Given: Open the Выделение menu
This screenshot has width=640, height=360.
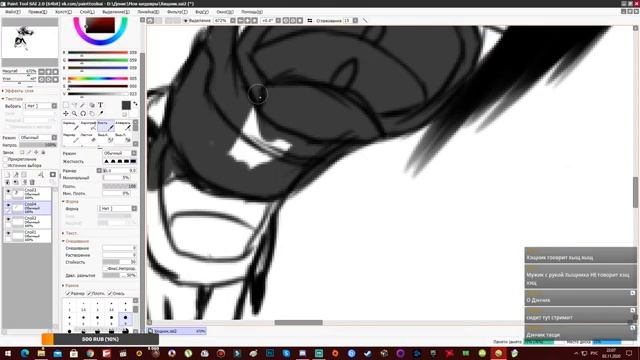Looking at the screenshot, I should click(116, 12).
